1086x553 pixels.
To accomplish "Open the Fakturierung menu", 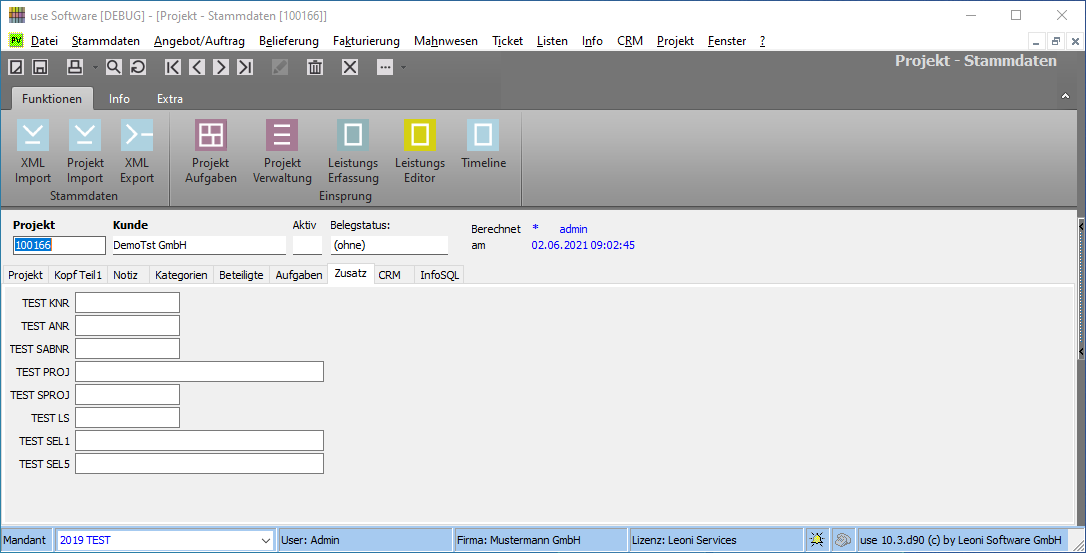I will click(366, 41).
